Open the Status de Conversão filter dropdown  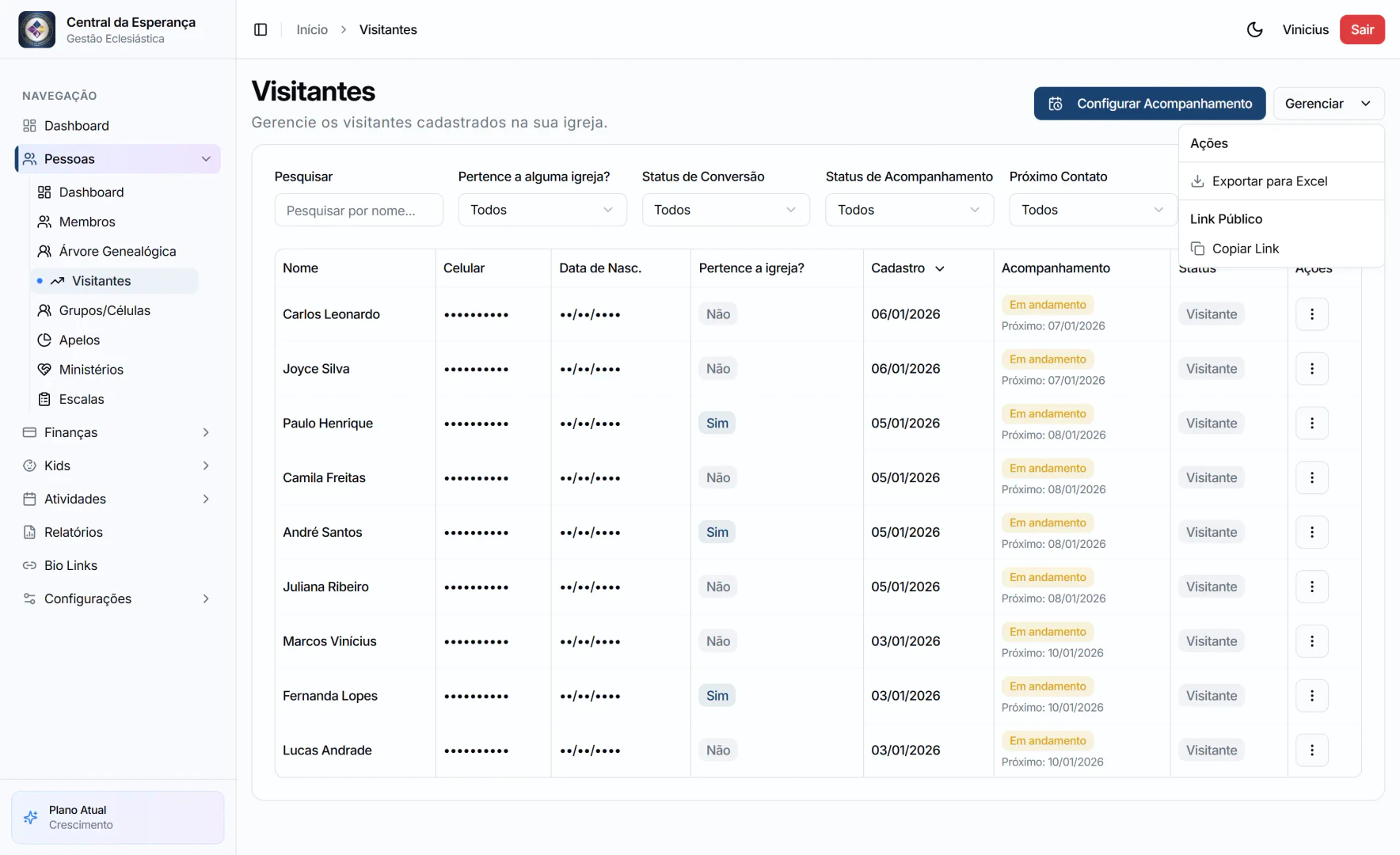click(725, 210)
